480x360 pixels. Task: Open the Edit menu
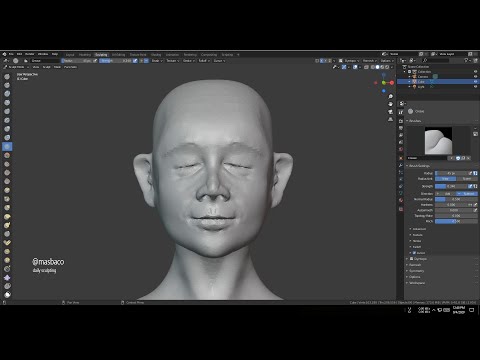coord(19,54)
